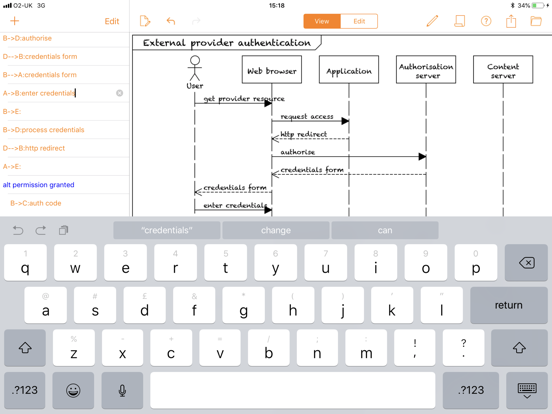
Task: Open the scroll/page theme icon
Action: point(459,21)
